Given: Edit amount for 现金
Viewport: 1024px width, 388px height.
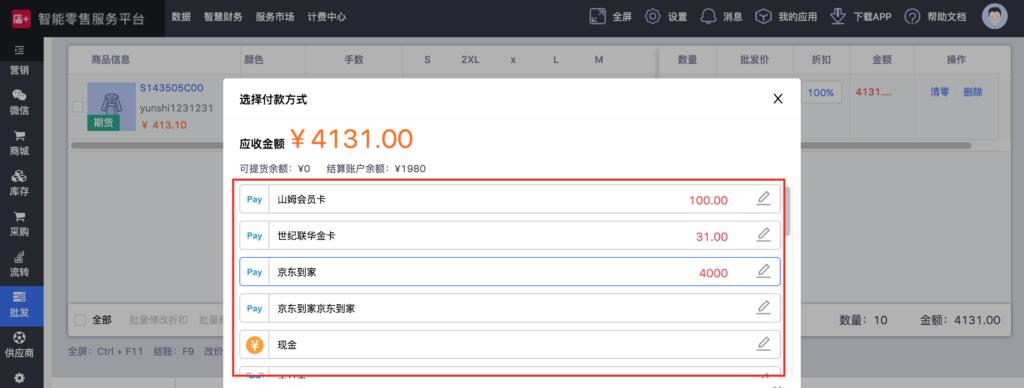Looking at the screenshot, I should pos(763,344).
